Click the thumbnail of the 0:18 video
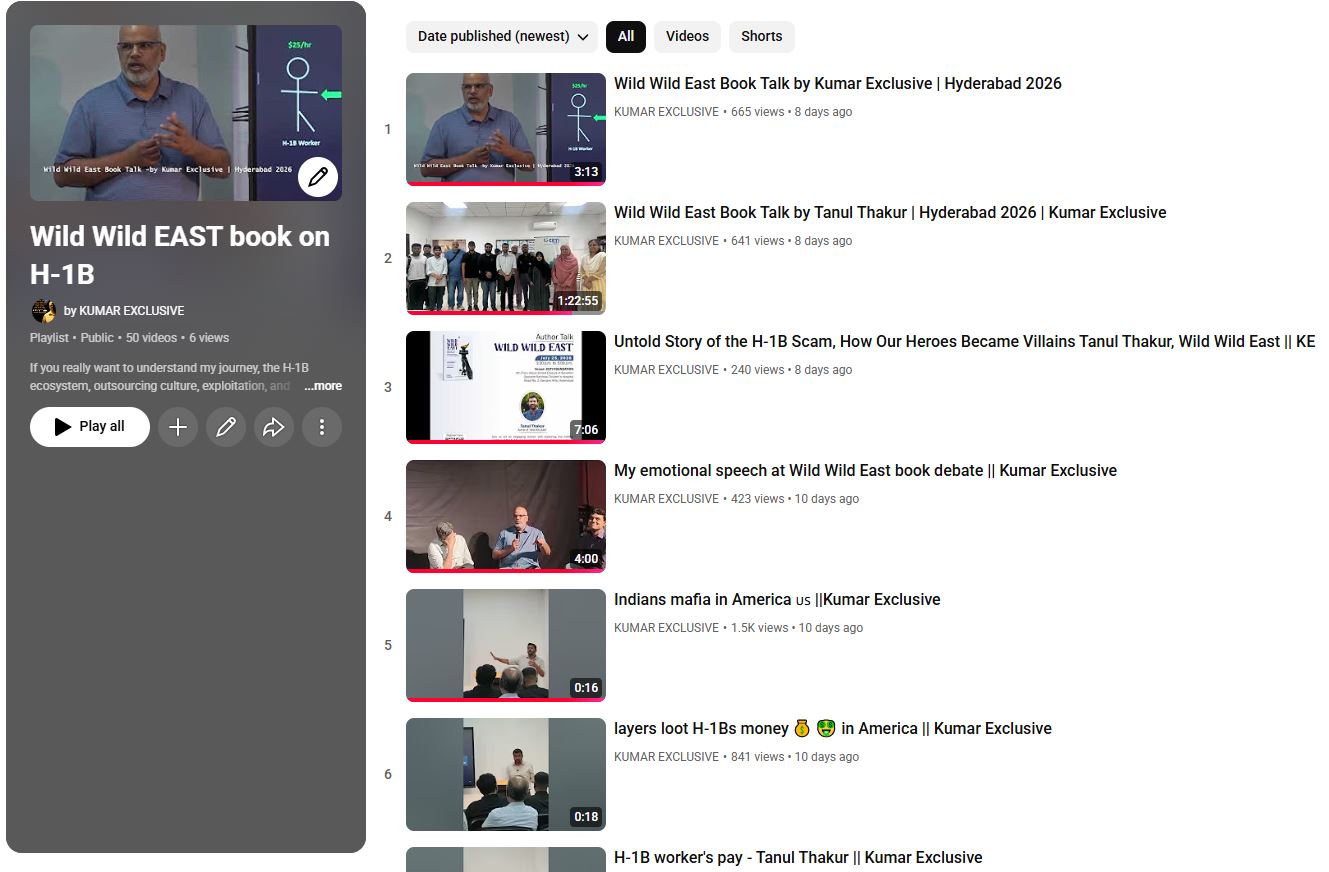 506,774
